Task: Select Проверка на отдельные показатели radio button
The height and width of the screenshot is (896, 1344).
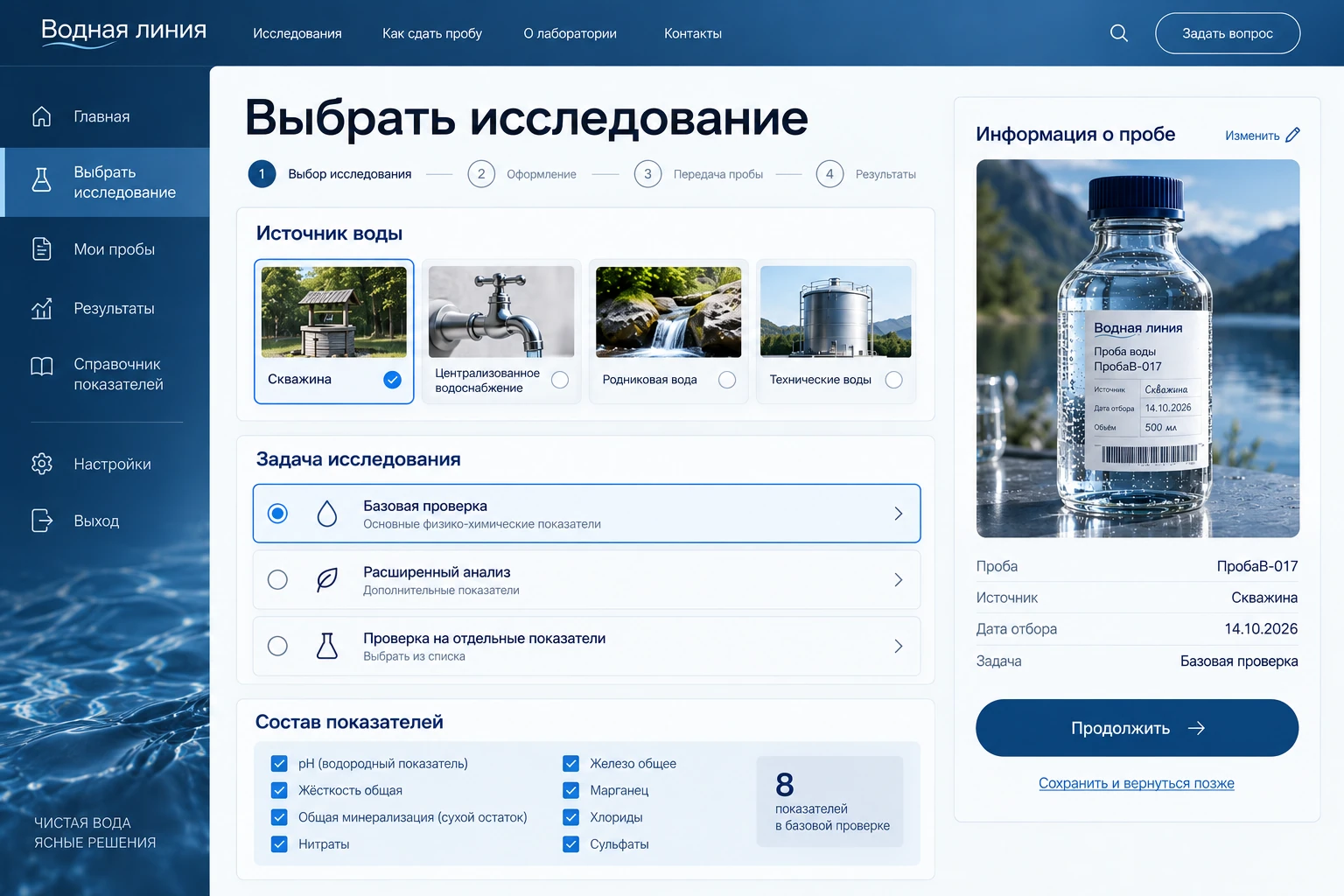Action: (x=277, y=646)
